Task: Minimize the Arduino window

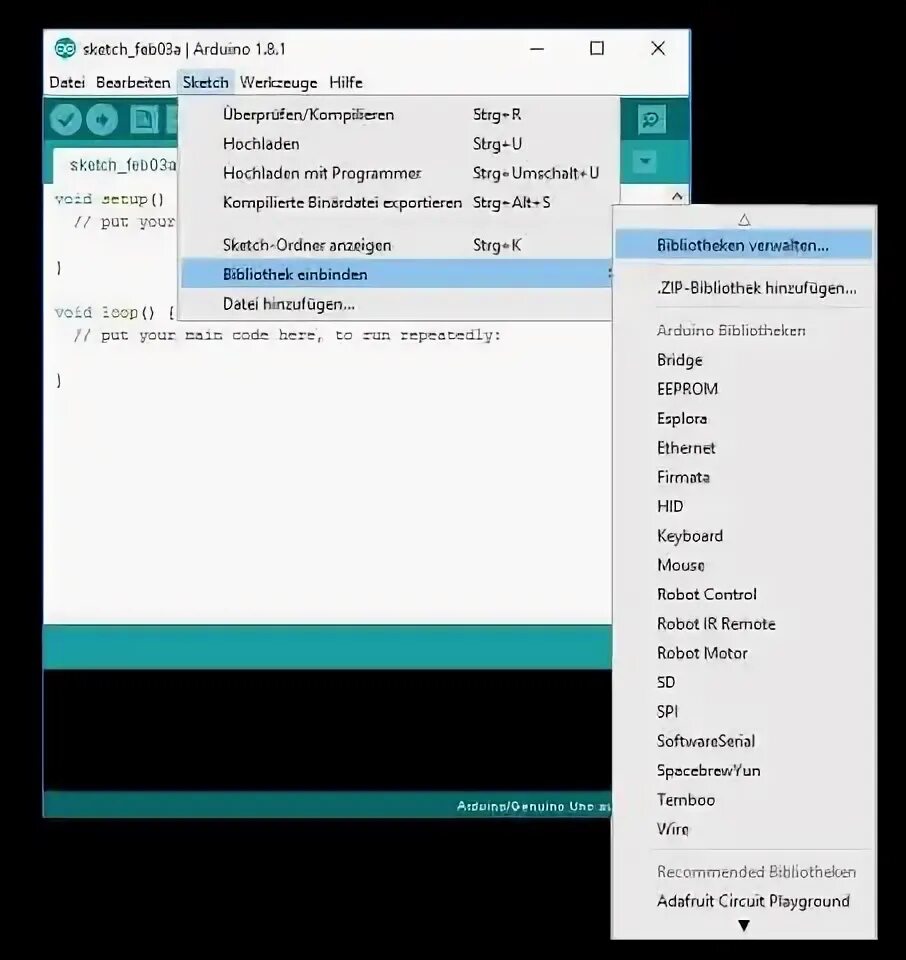Action: [537, 48]
